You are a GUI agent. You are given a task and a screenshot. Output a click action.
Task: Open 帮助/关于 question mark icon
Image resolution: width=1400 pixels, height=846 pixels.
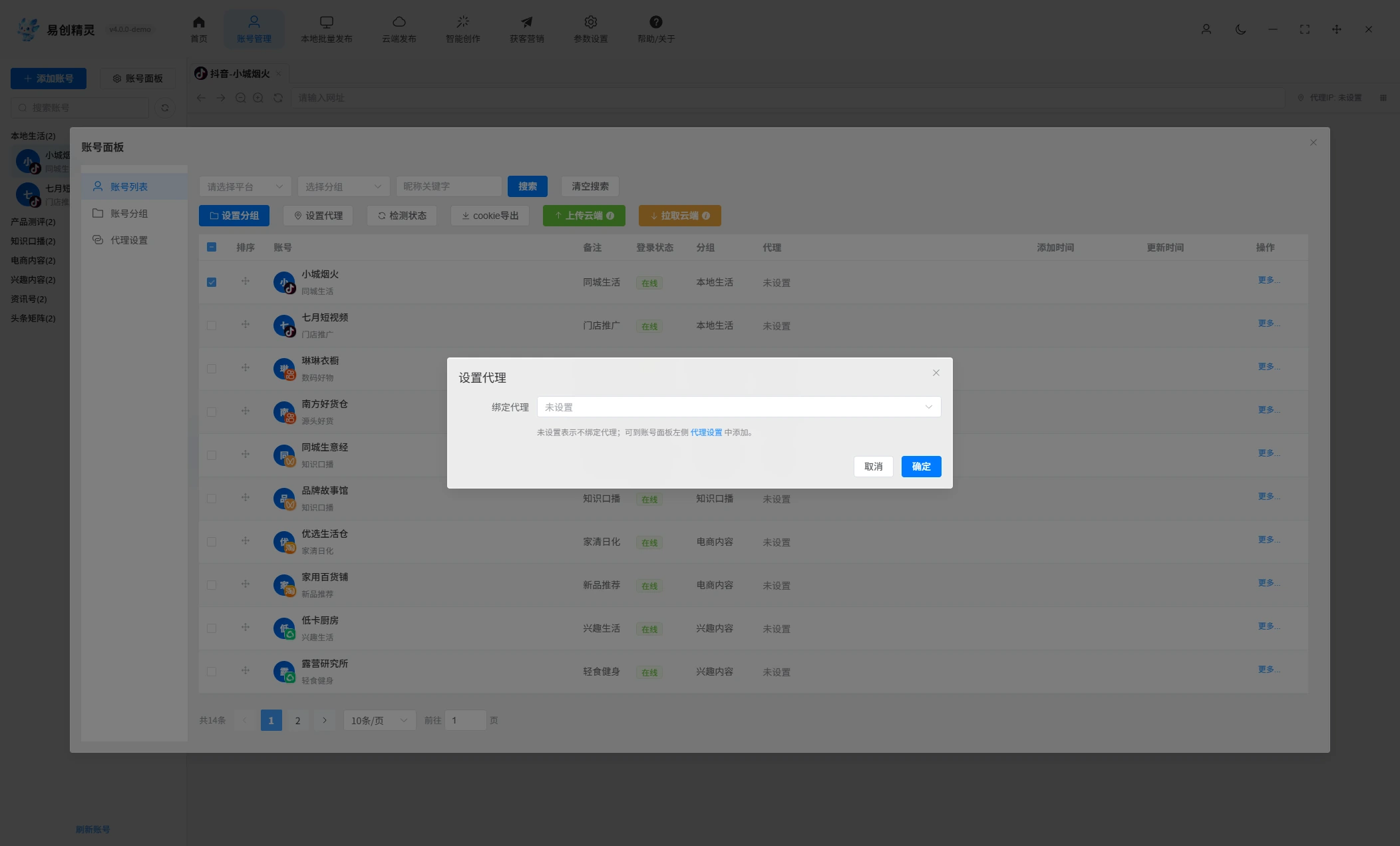point(655,29)
